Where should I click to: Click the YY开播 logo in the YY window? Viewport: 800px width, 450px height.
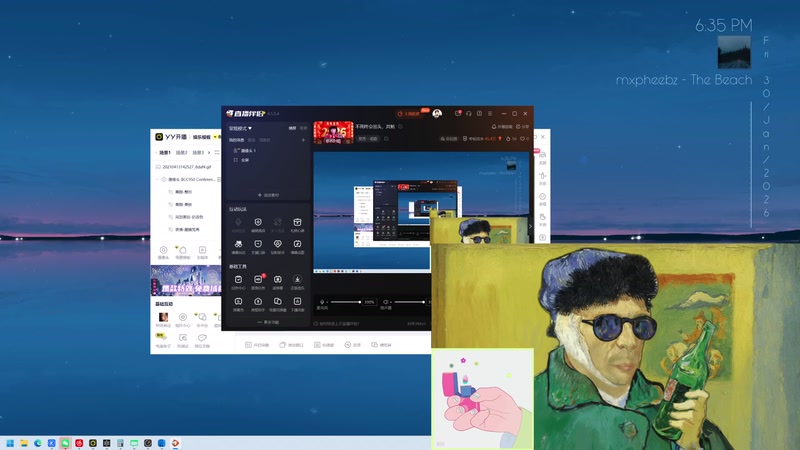coord(171,137)
